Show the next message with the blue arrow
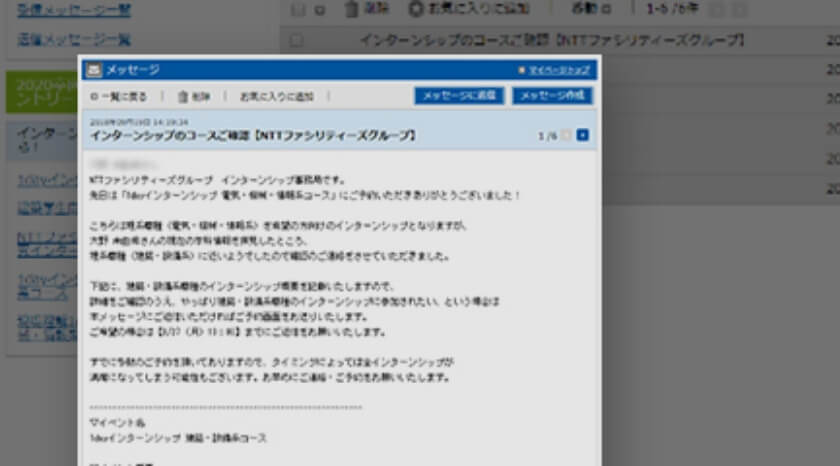840x466 pixels. (x=582, y=135)
